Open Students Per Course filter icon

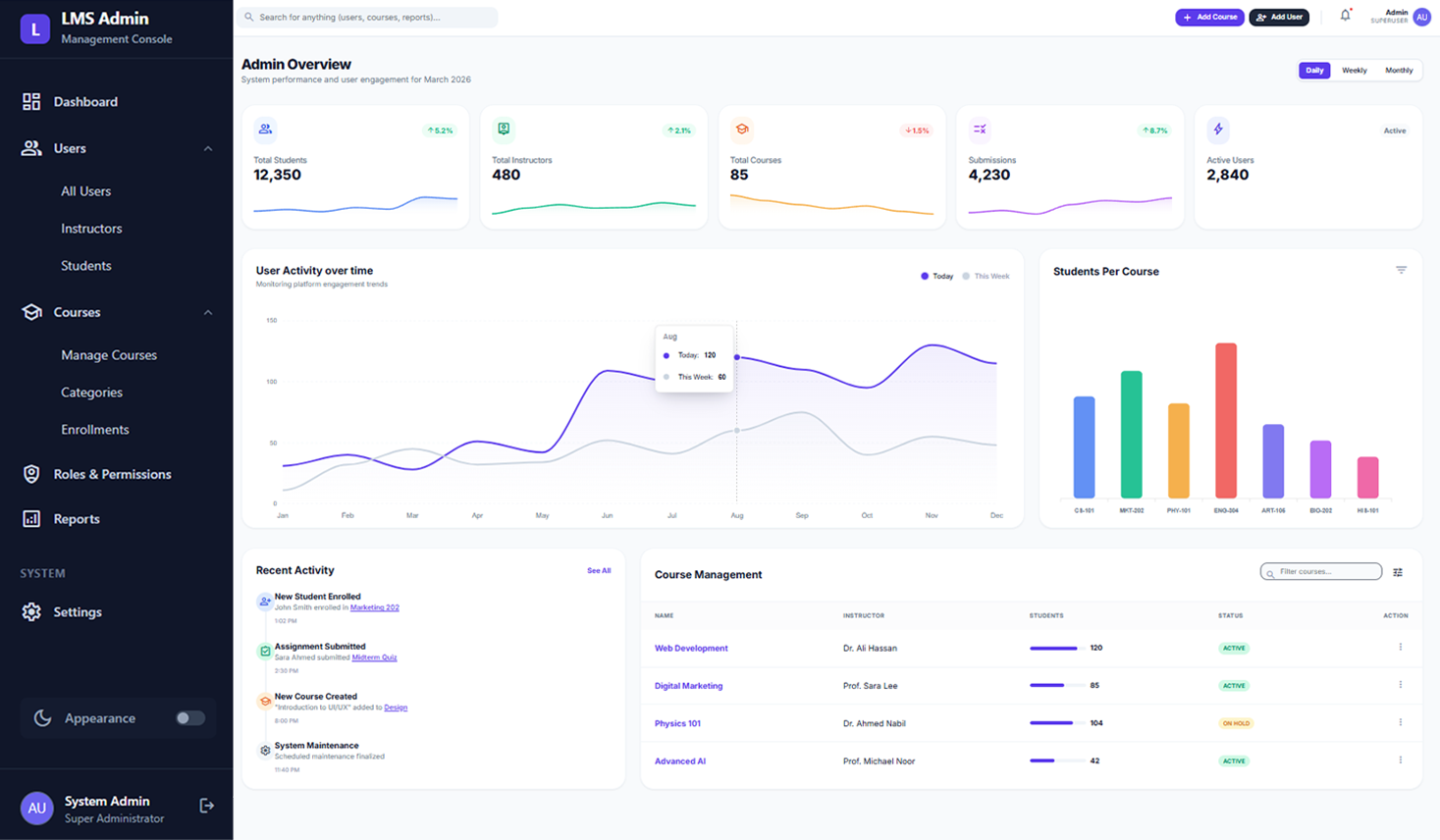[x=1402, y=270]
